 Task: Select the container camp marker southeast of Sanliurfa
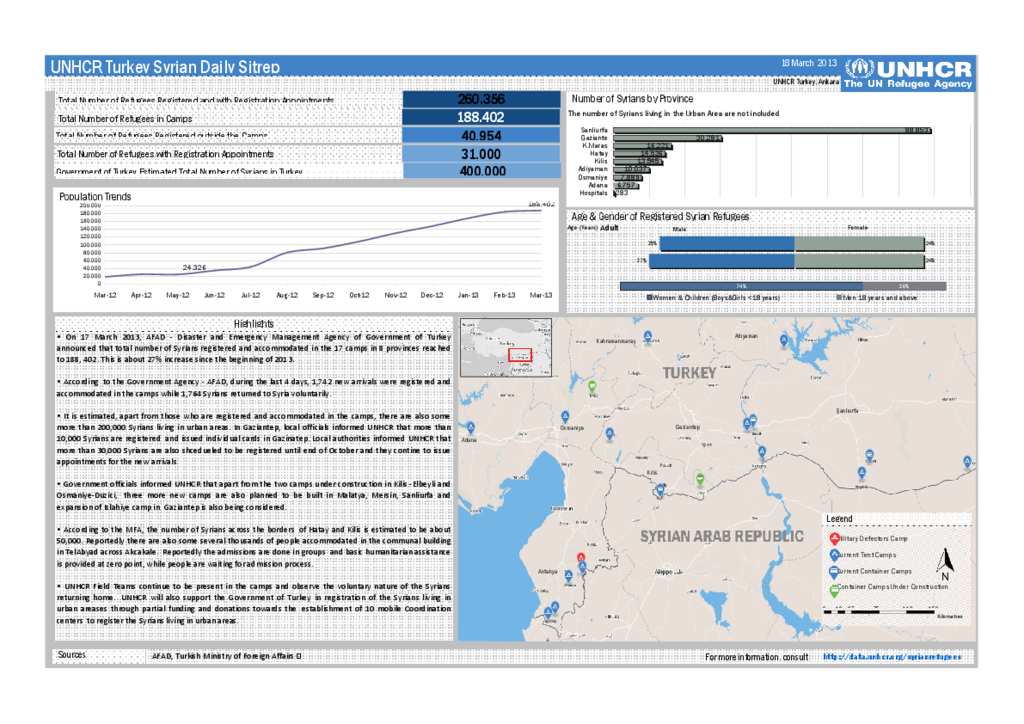coord(869,456)
